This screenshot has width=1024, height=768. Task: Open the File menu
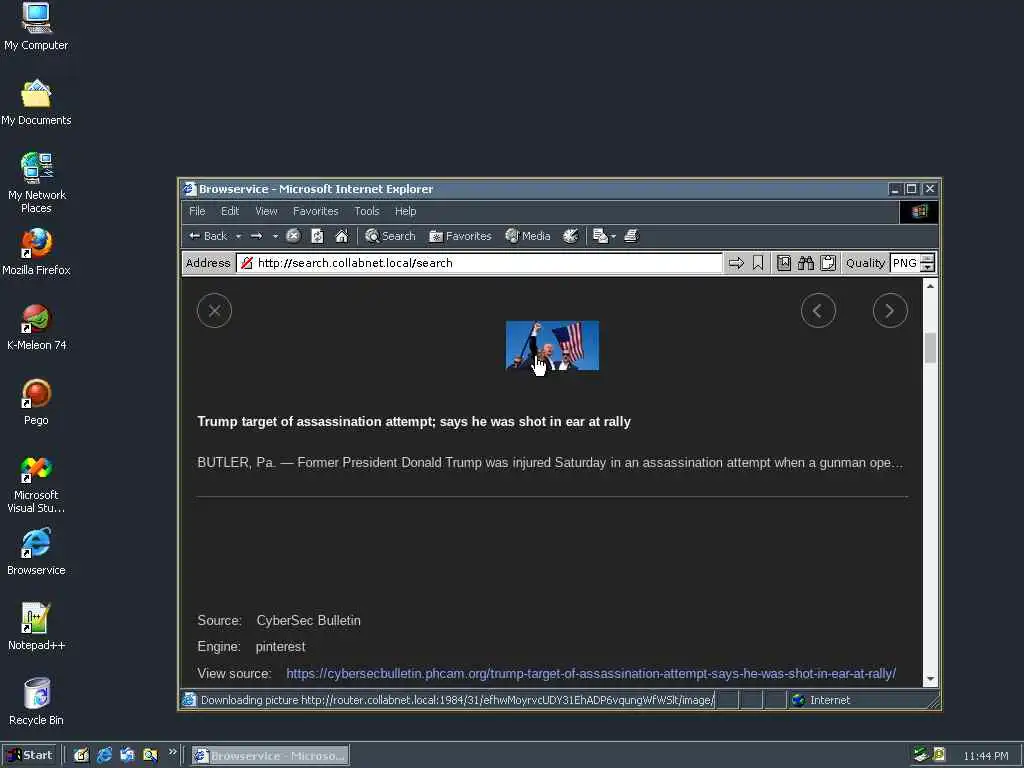click(x=197, y=211)
